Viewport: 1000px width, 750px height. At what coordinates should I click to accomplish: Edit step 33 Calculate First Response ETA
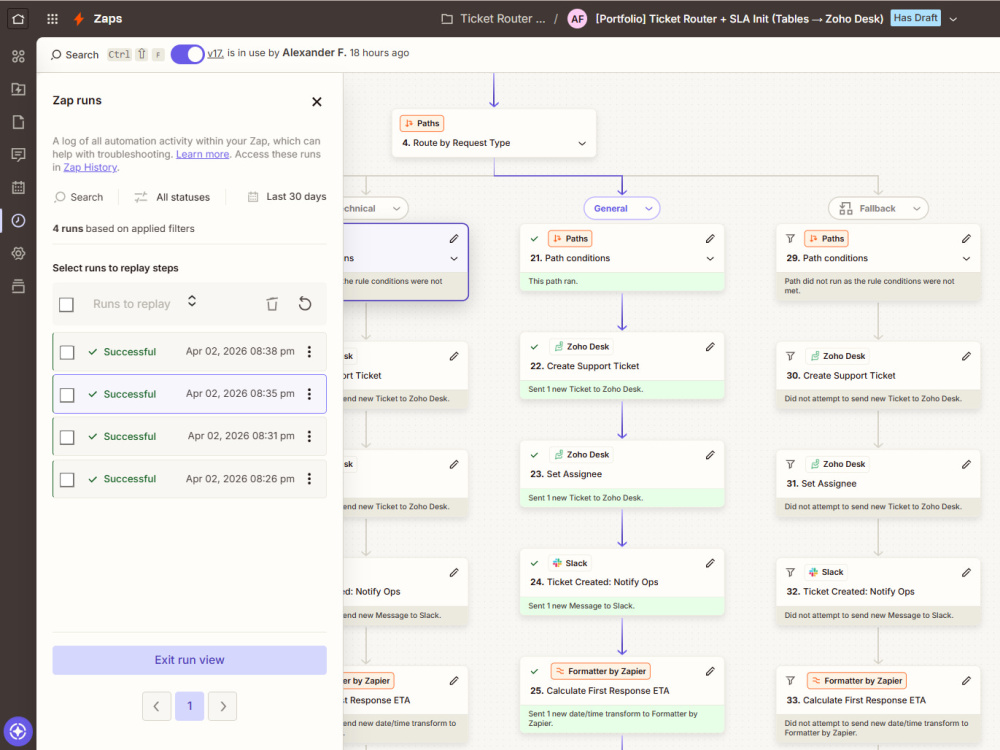point(966,681)
